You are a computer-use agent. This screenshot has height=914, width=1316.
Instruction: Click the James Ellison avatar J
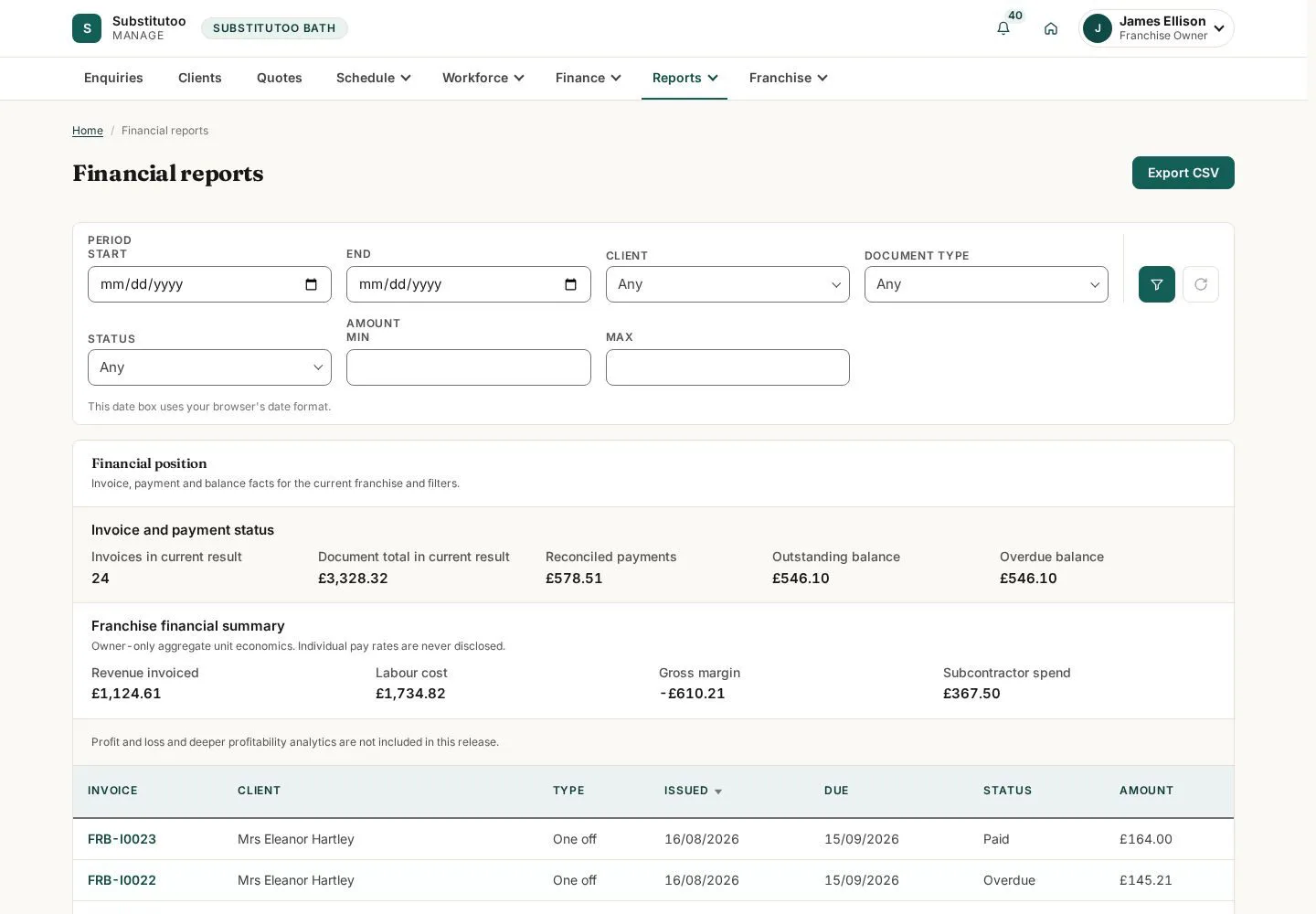(1098, 28)
